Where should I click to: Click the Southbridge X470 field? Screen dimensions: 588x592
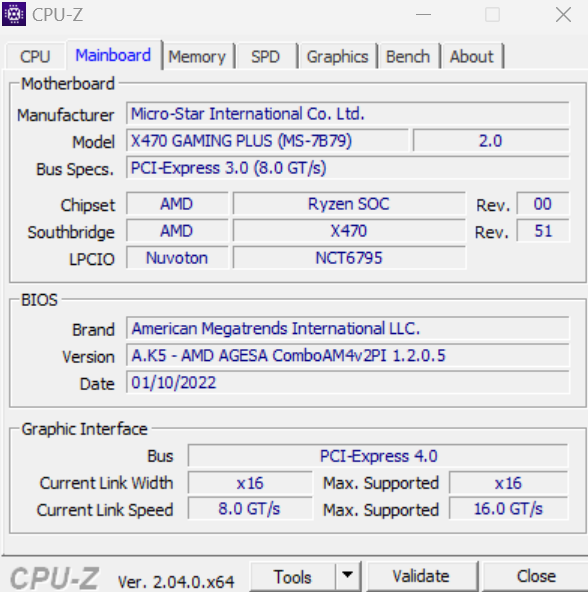click(x=349, y=231)
